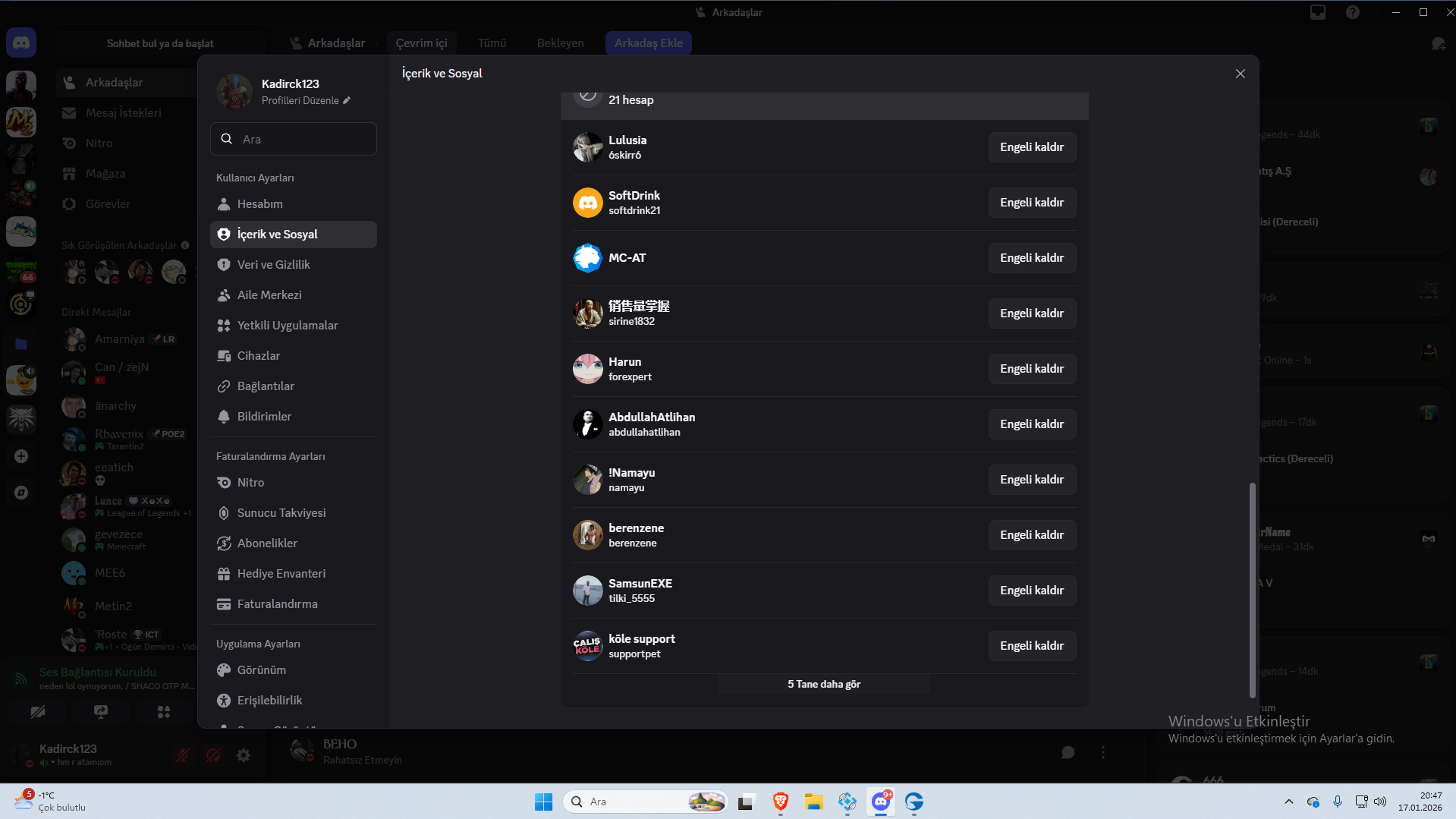Screen dimensions: 1456x819
Task: Unblock sirine1832 with Engeli kaldır
Action: [1032, 313]
